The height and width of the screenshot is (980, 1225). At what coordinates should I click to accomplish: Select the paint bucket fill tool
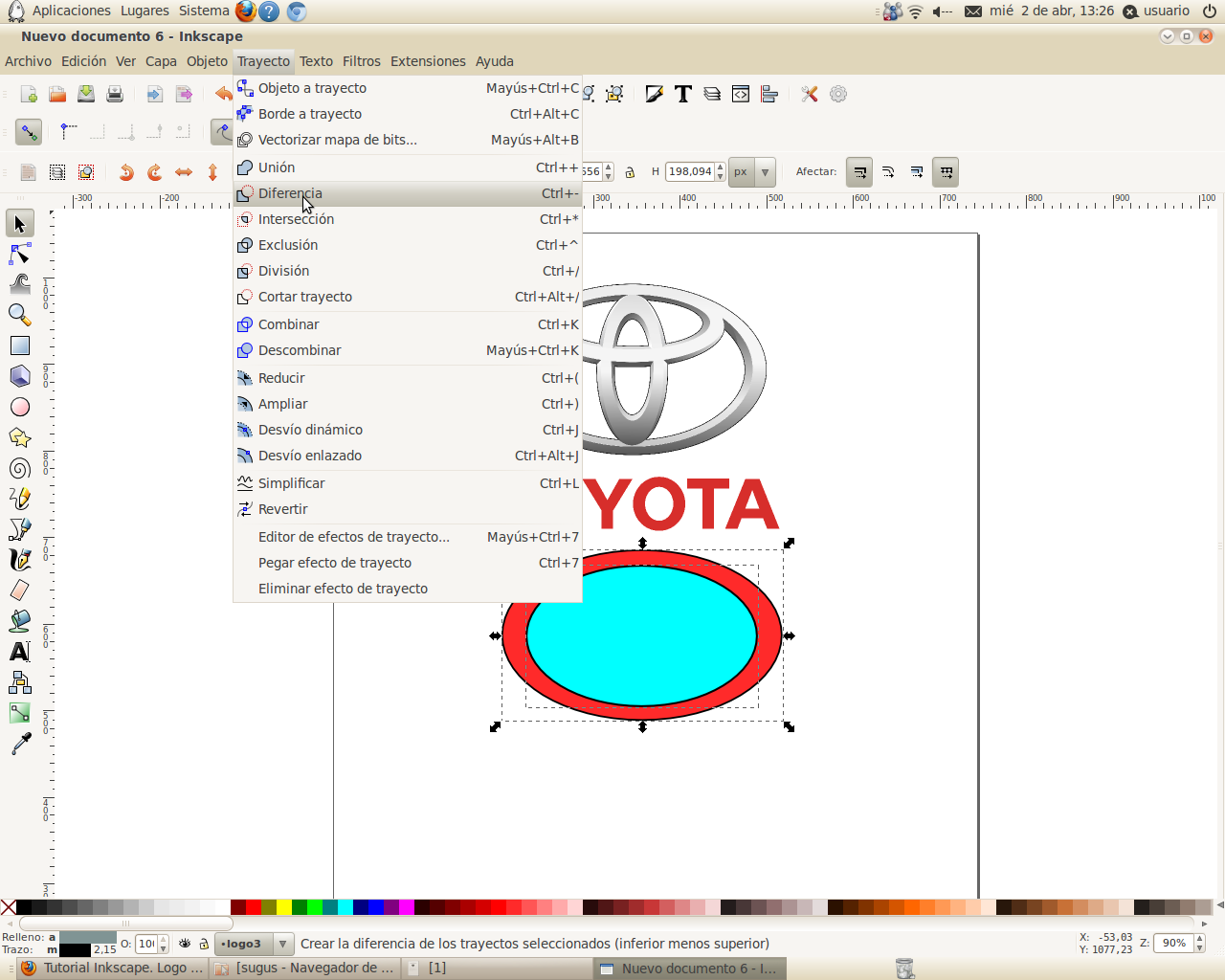[19, 621]
